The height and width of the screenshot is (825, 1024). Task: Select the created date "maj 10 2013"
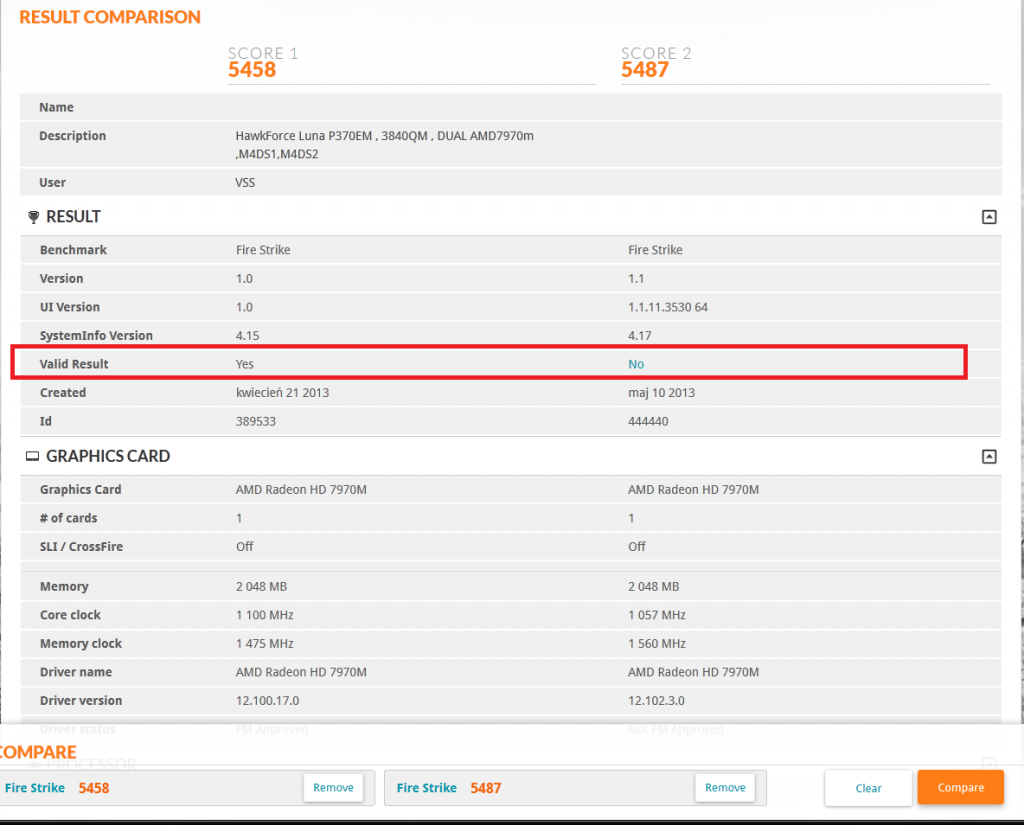pyautogui.click(x=662, y=393)
